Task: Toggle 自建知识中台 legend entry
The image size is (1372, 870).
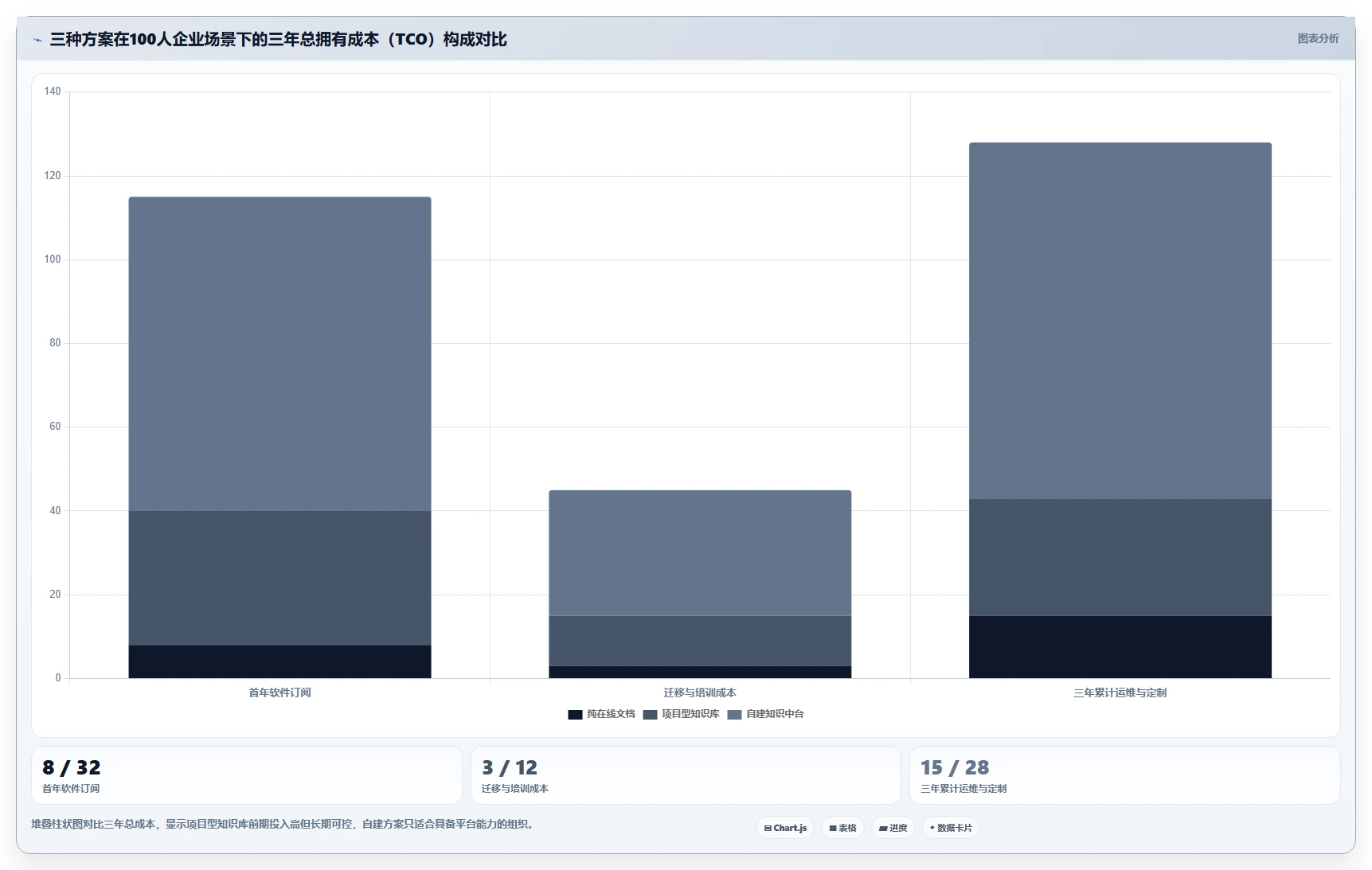Action: (x=765, y=714)
